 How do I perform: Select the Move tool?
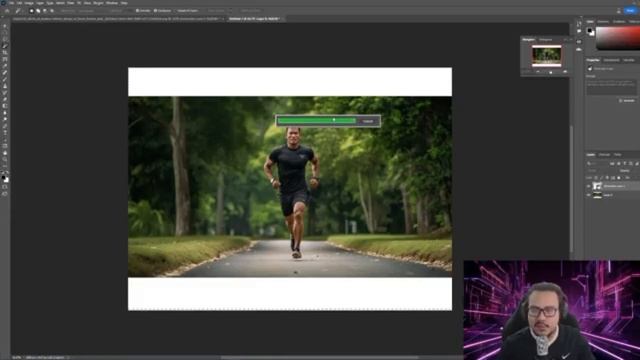[5, 26]
